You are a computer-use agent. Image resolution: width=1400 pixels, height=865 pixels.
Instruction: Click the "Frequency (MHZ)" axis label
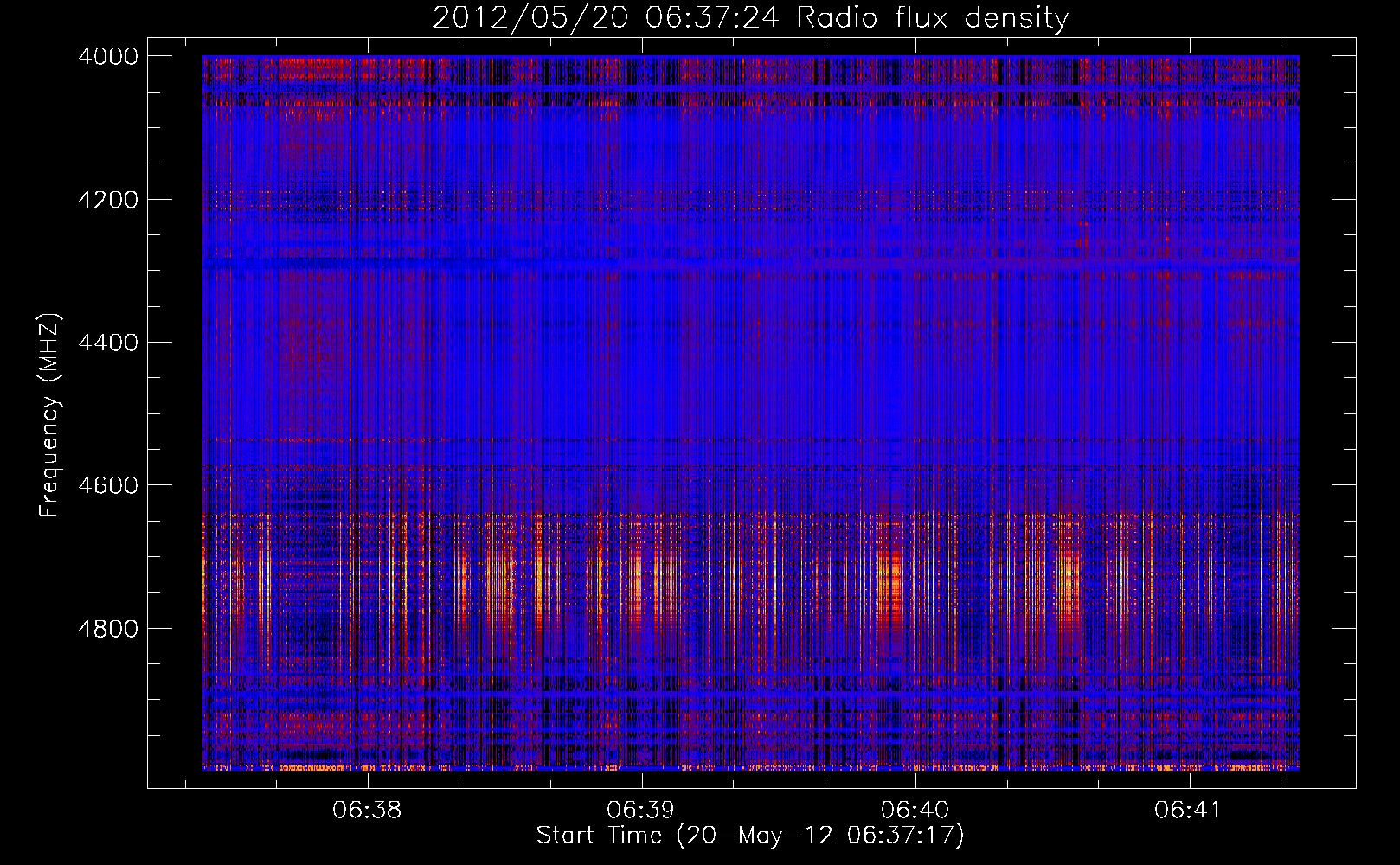pos(49,415)
